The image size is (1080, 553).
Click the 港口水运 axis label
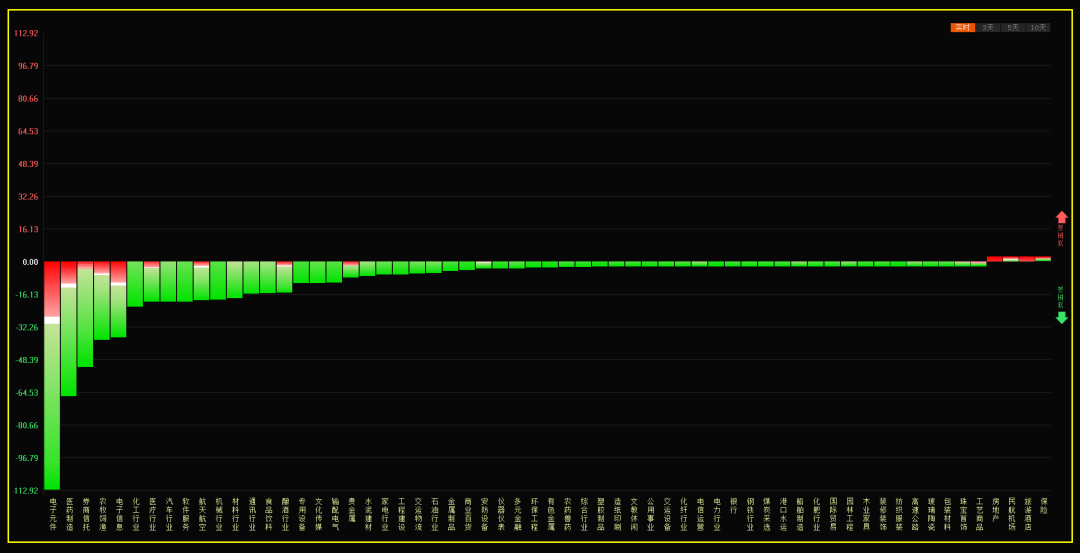point(783,515)
